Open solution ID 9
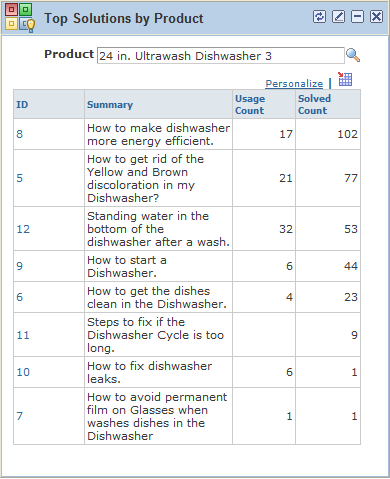 (20, 266)
